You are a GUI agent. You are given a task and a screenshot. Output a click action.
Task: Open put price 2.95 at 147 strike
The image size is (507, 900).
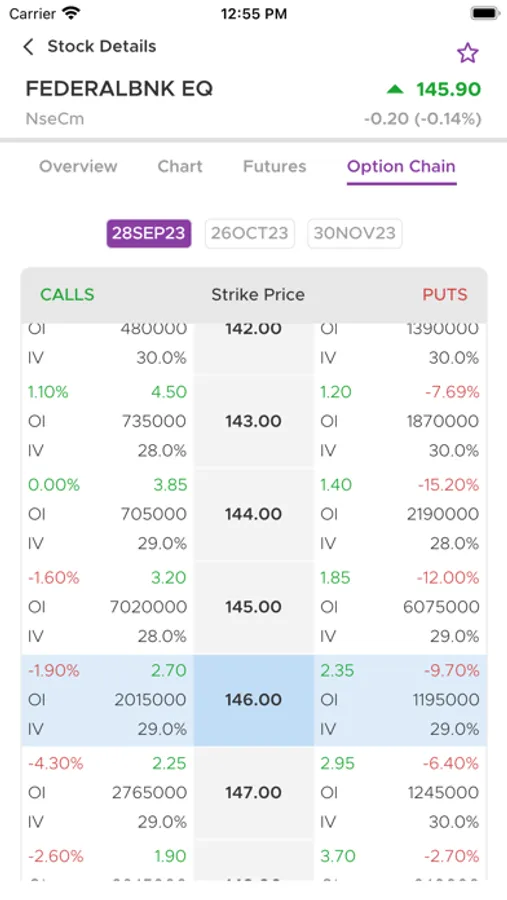[x=337, y=763]
